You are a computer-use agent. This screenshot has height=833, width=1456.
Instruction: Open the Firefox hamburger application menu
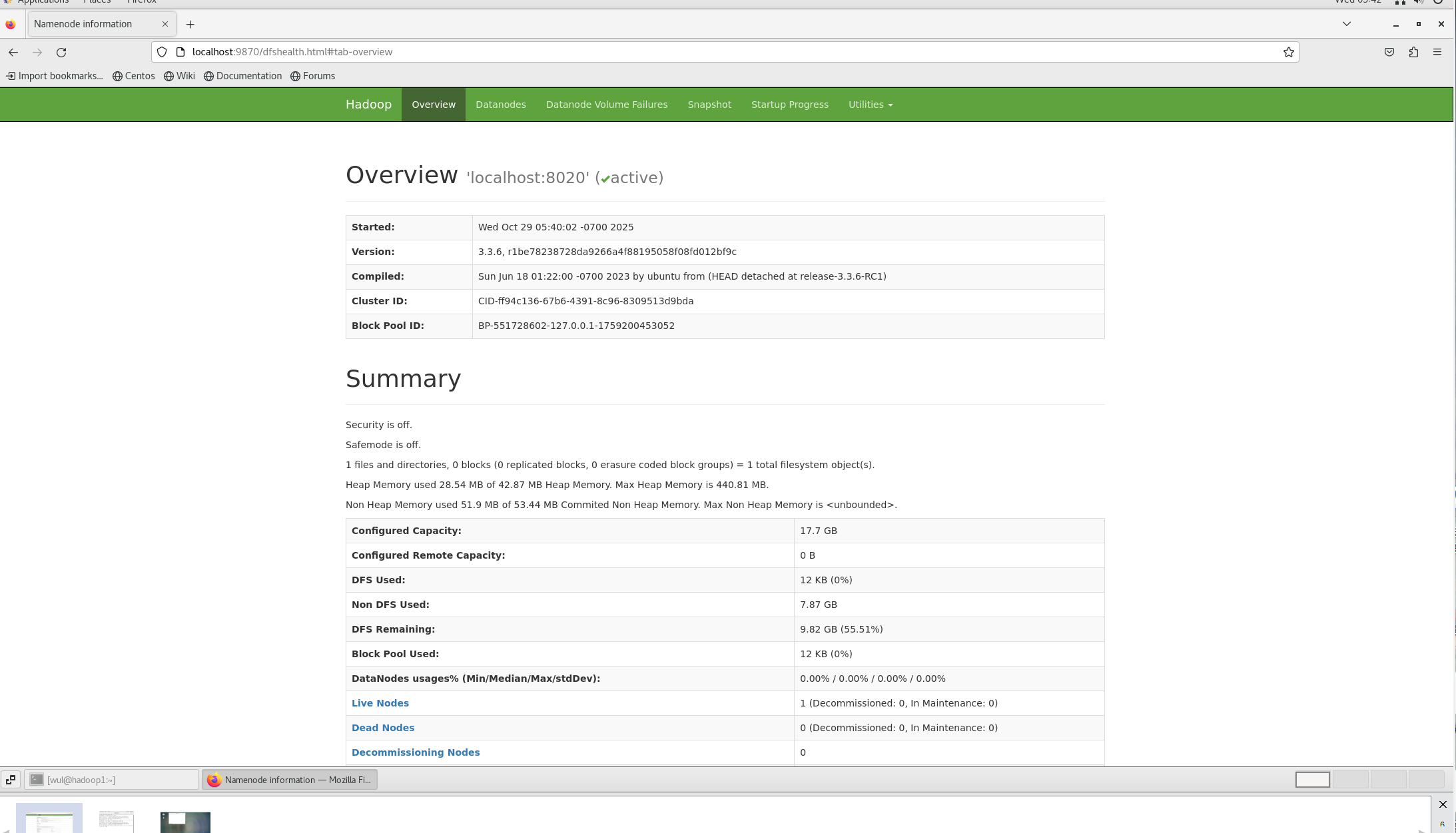pos(1437,52)
